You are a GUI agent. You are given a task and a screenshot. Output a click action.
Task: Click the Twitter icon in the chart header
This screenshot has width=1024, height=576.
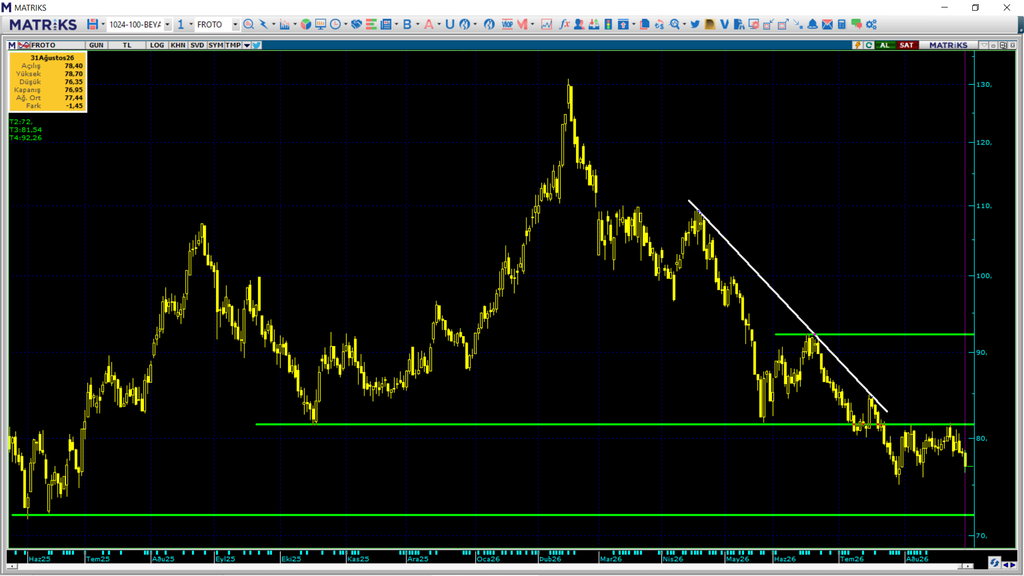click(257, 45)
